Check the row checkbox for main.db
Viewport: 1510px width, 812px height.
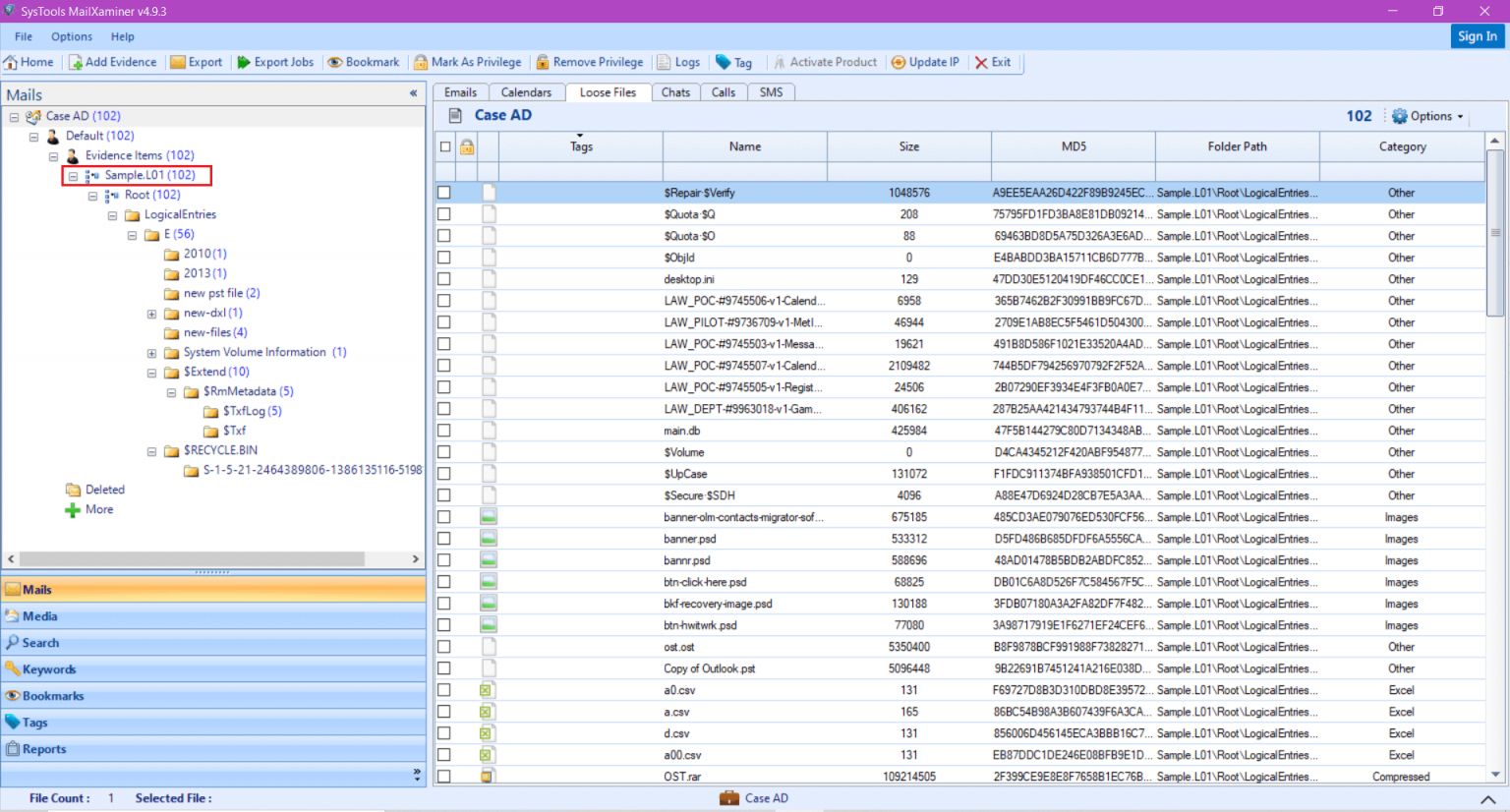point(444,431)
